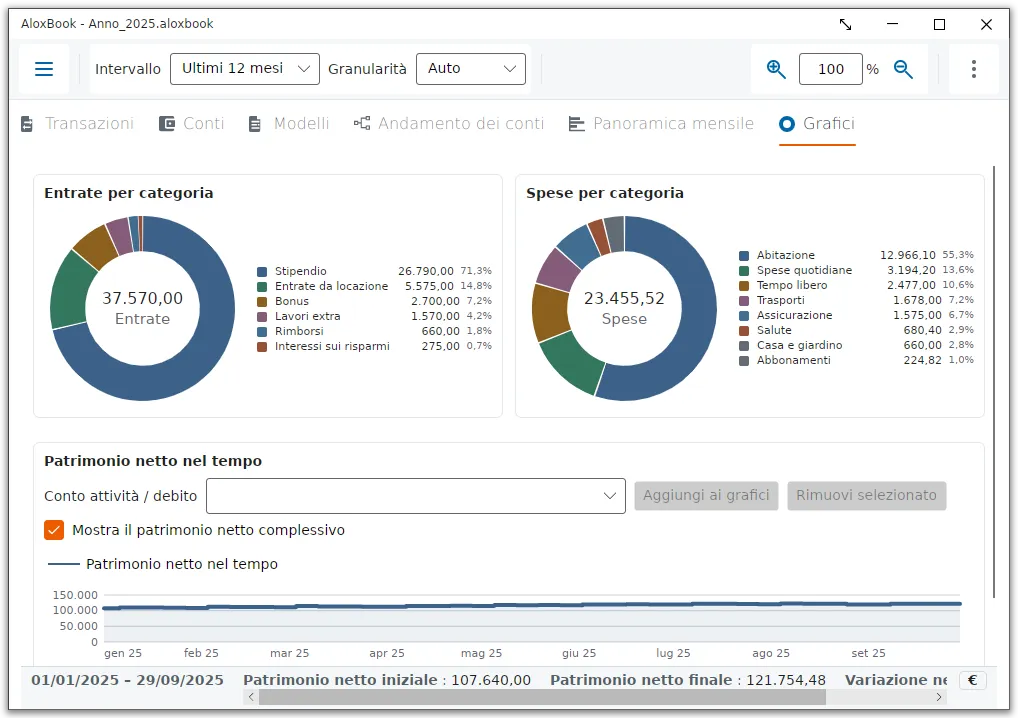The height and width of the screenshot is (718, 1018).
Task: Open the Granularità Auto dropdown
Action: 471,69
